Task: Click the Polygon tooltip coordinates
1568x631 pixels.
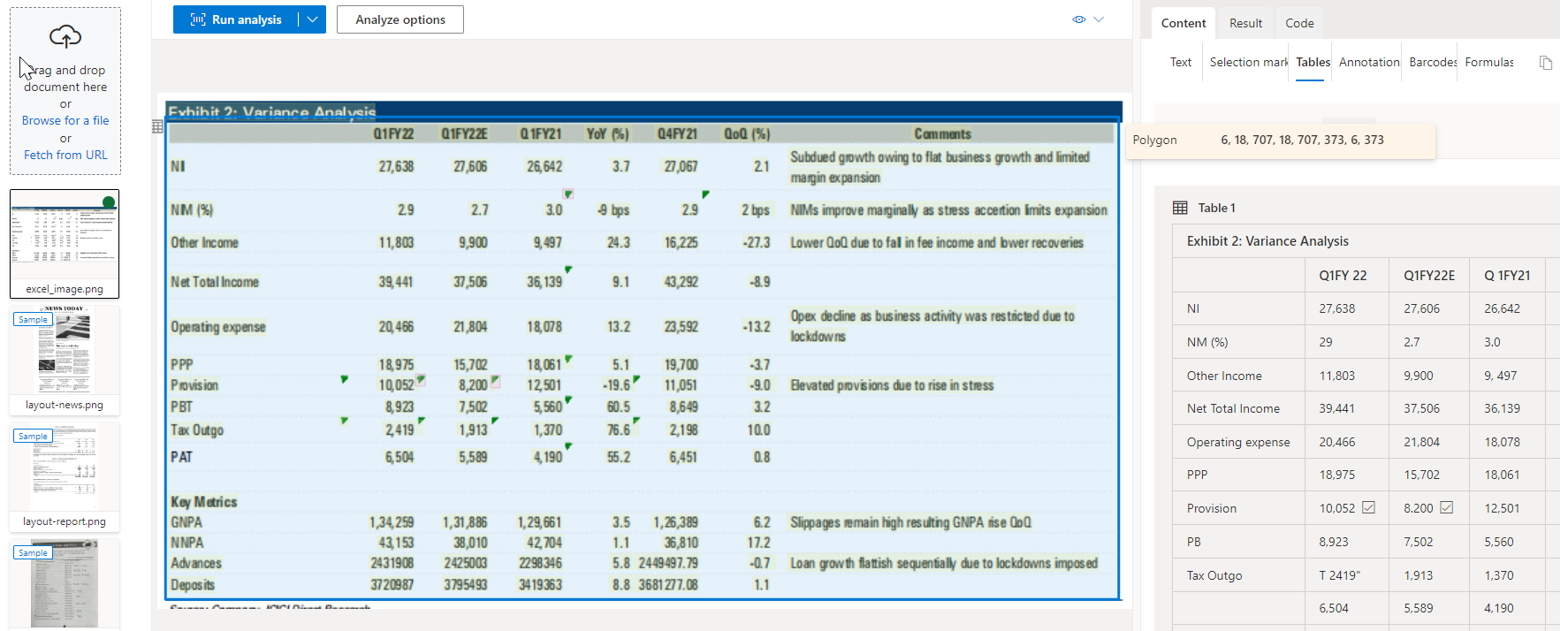Action: click(x=1302, y=140)
